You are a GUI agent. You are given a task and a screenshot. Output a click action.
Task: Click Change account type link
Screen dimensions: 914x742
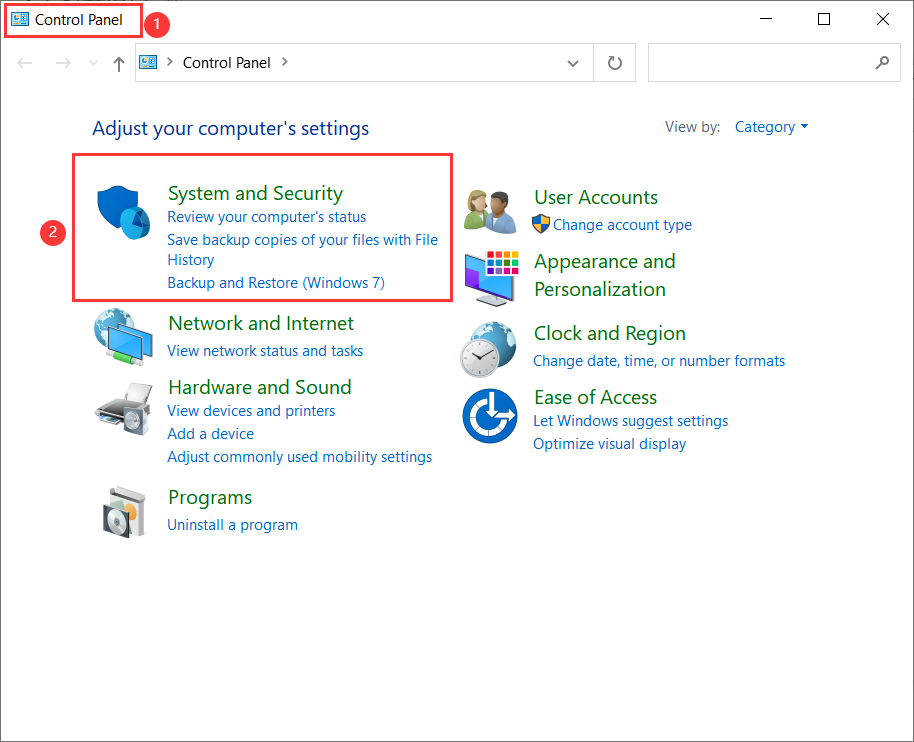click(x=622, y=225)
